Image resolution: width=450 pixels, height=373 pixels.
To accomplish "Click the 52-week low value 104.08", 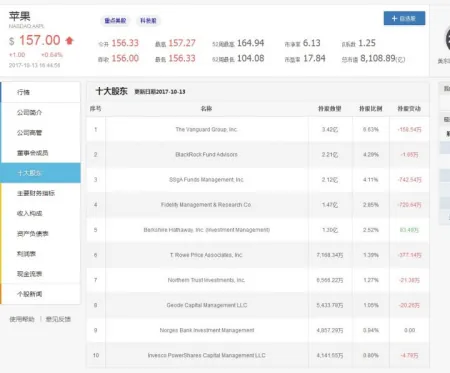I will click(251, 58).
